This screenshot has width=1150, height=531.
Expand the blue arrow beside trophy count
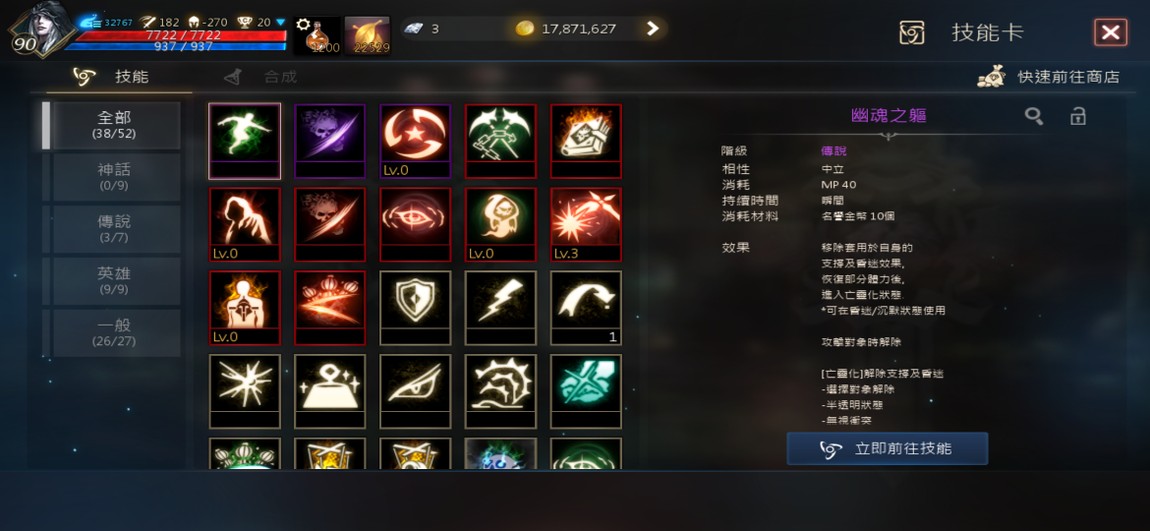coord(280,23)
